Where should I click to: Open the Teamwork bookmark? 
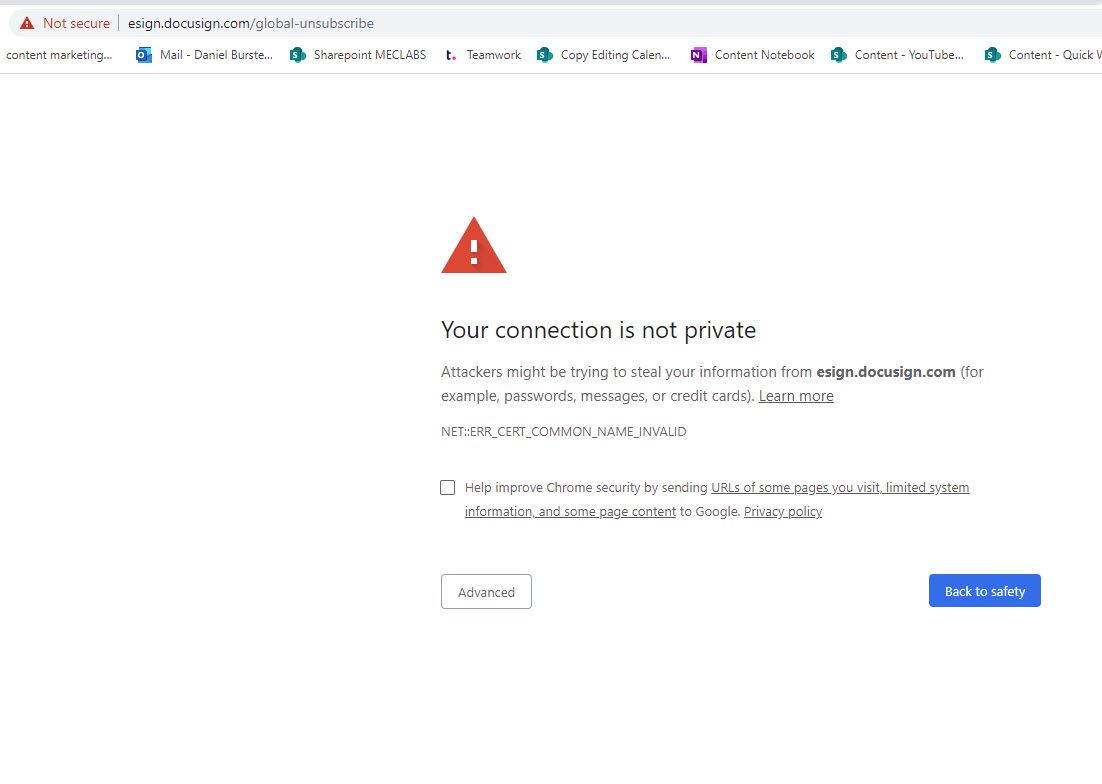click(x=493, y=55)
